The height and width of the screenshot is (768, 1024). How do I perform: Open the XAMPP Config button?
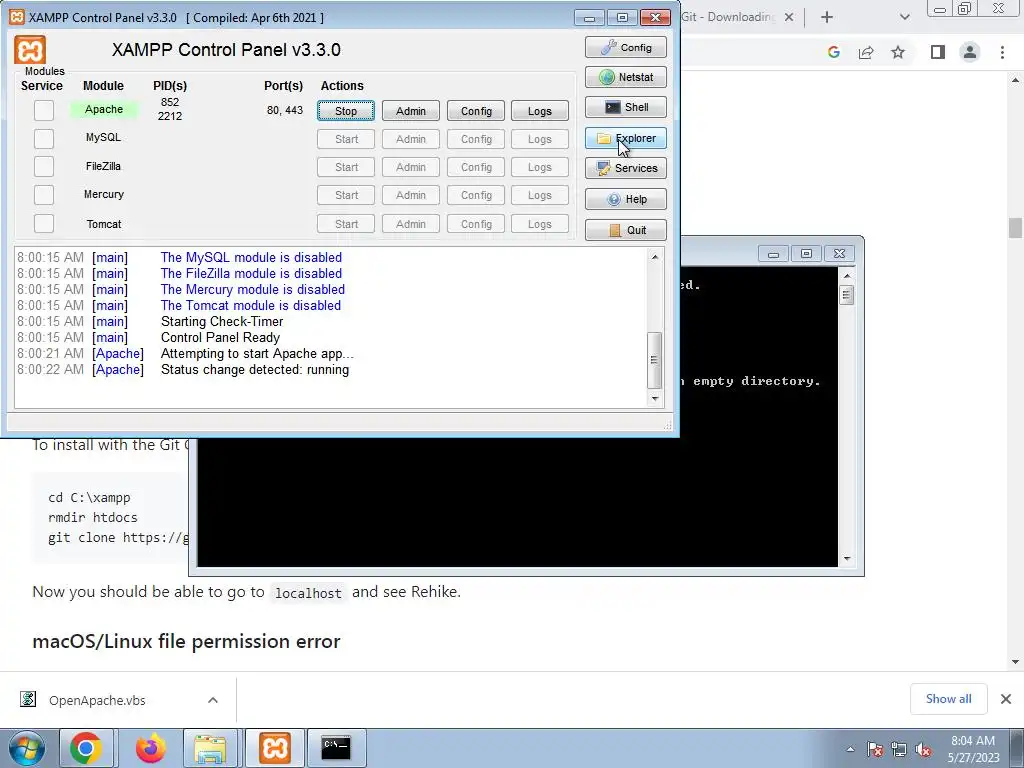coord(626,48)
